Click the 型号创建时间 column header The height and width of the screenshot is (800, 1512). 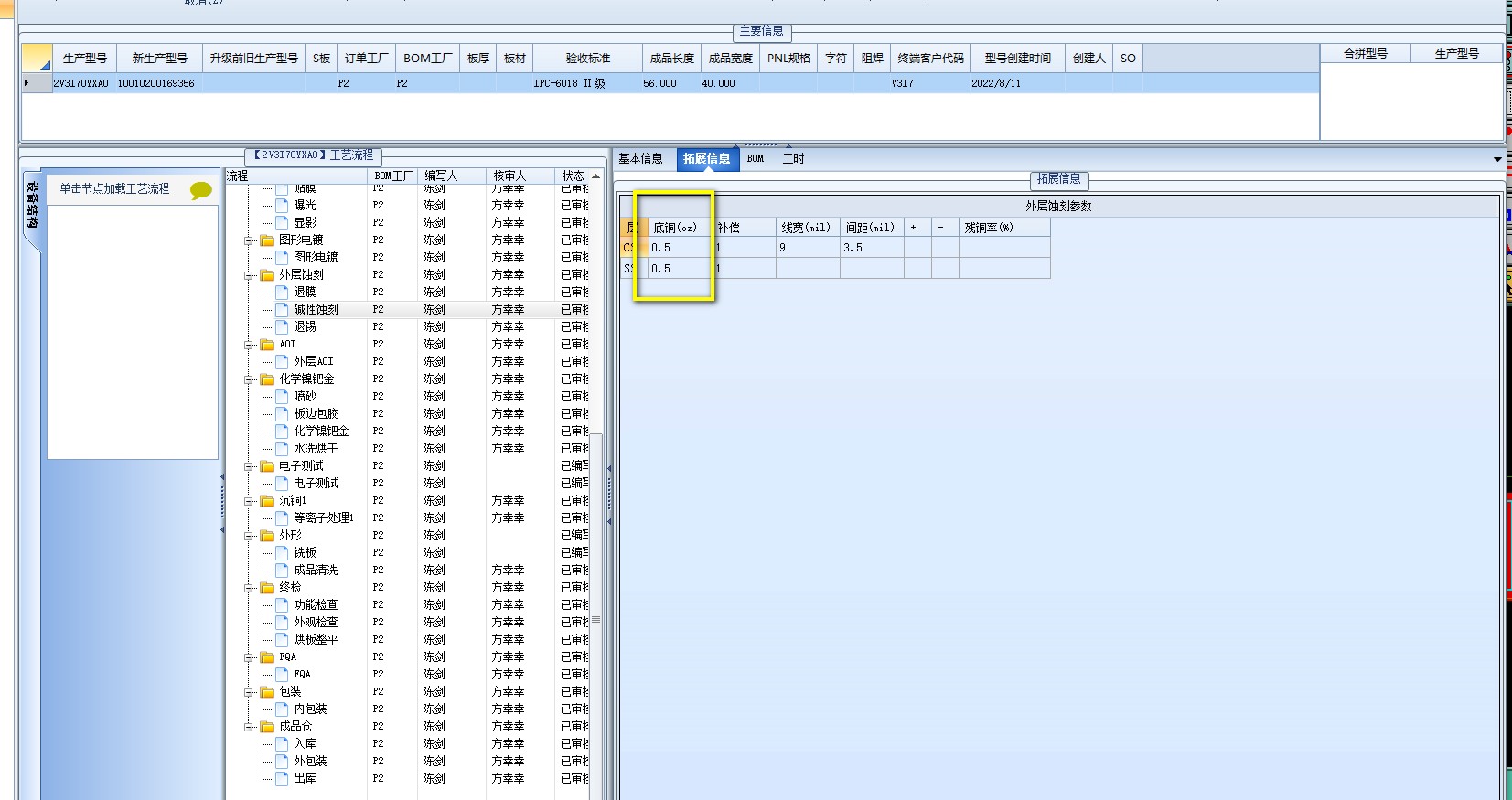[x=1018, y=59]
